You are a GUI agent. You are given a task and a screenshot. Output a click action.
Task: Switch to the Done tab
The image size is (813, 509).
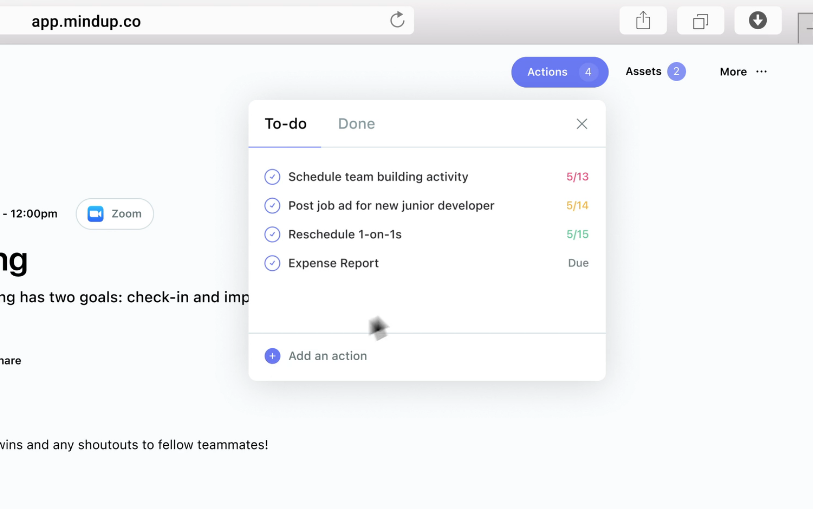tap(356, 124)
